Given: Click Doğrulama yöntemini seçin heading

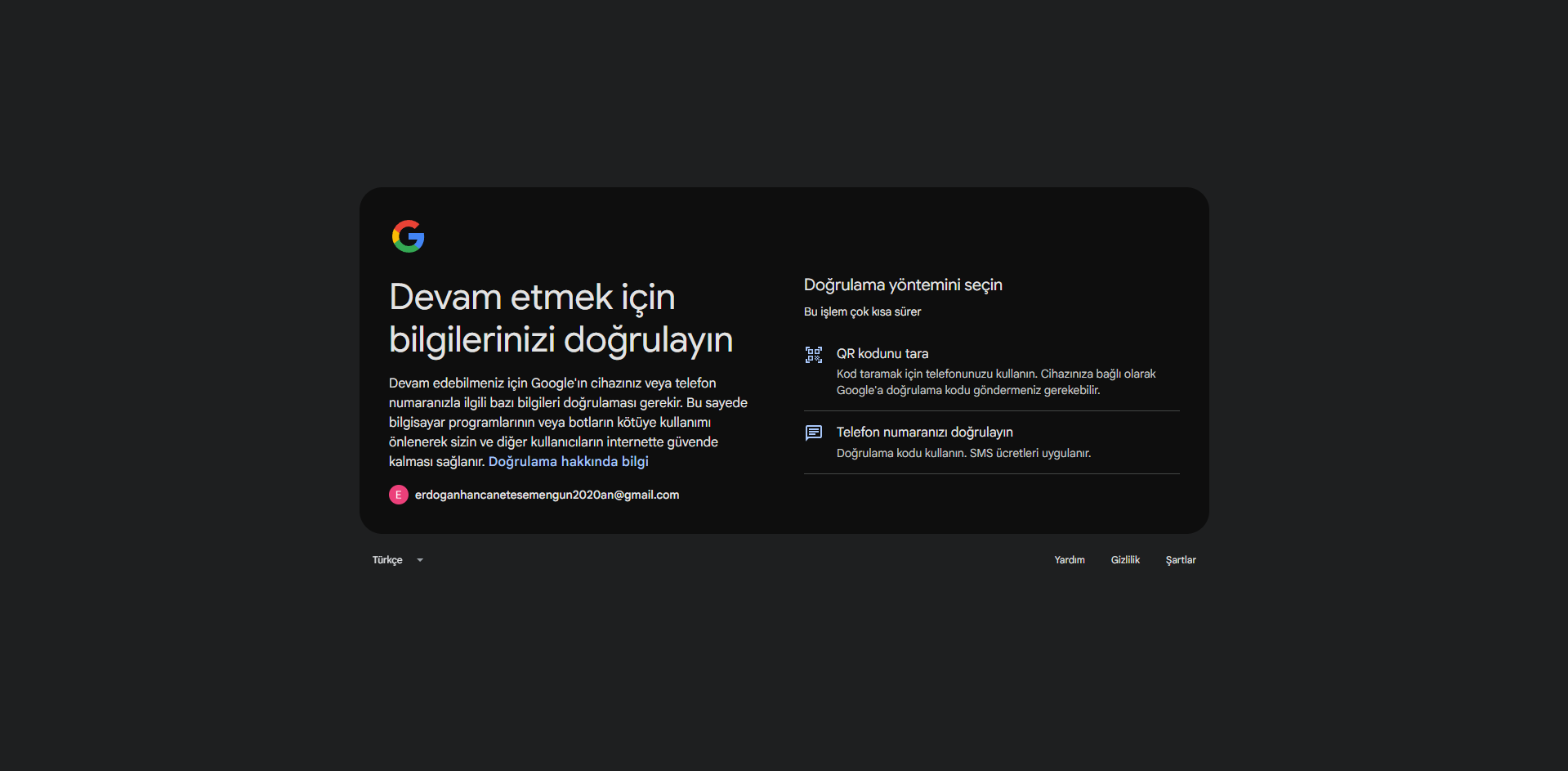Looking at the screenshot, I should [x=903, y=285].
